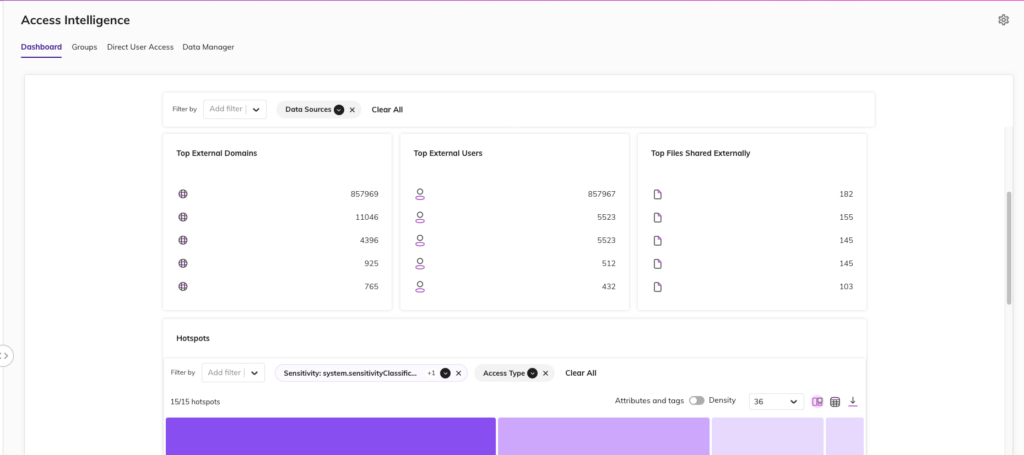Expand the Data Sources filter dropdown
Viewport: 1024px width, 455px height.
[x=339, y=110]
